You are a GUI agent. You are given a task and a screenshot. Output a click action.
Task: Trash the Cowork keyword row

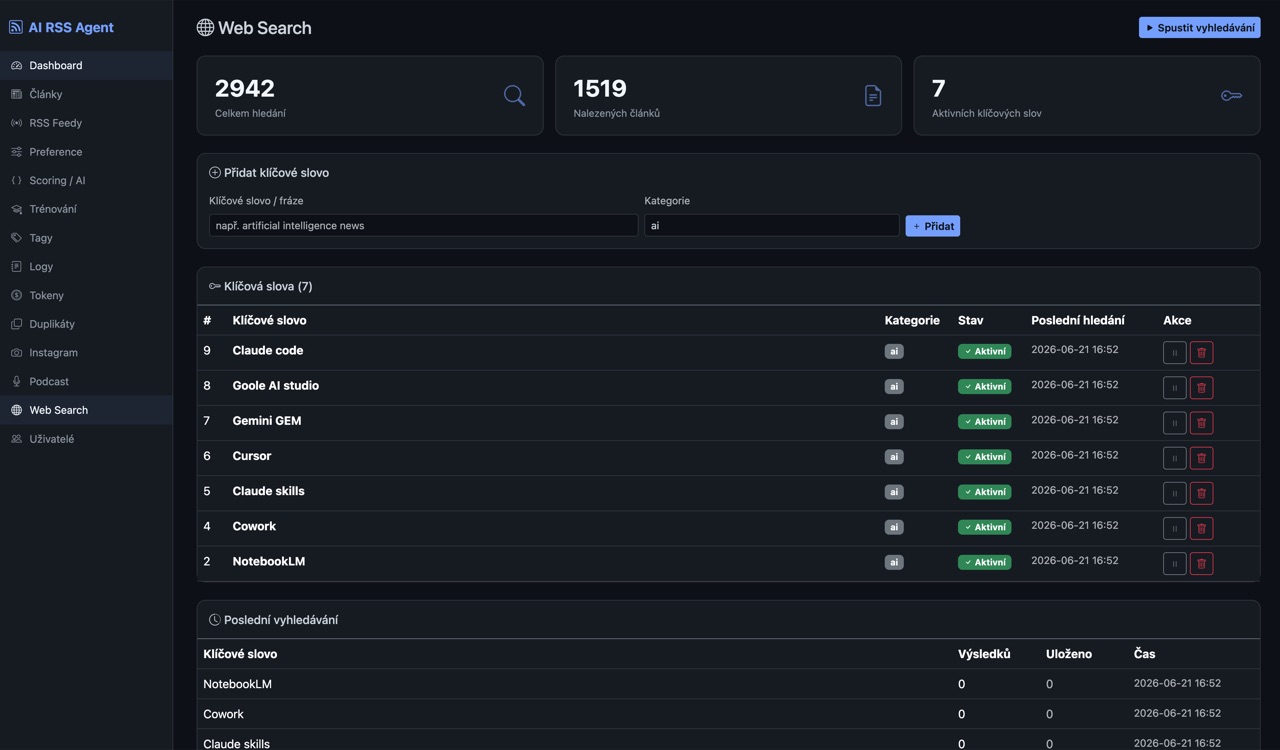(x=1202, y=527)
